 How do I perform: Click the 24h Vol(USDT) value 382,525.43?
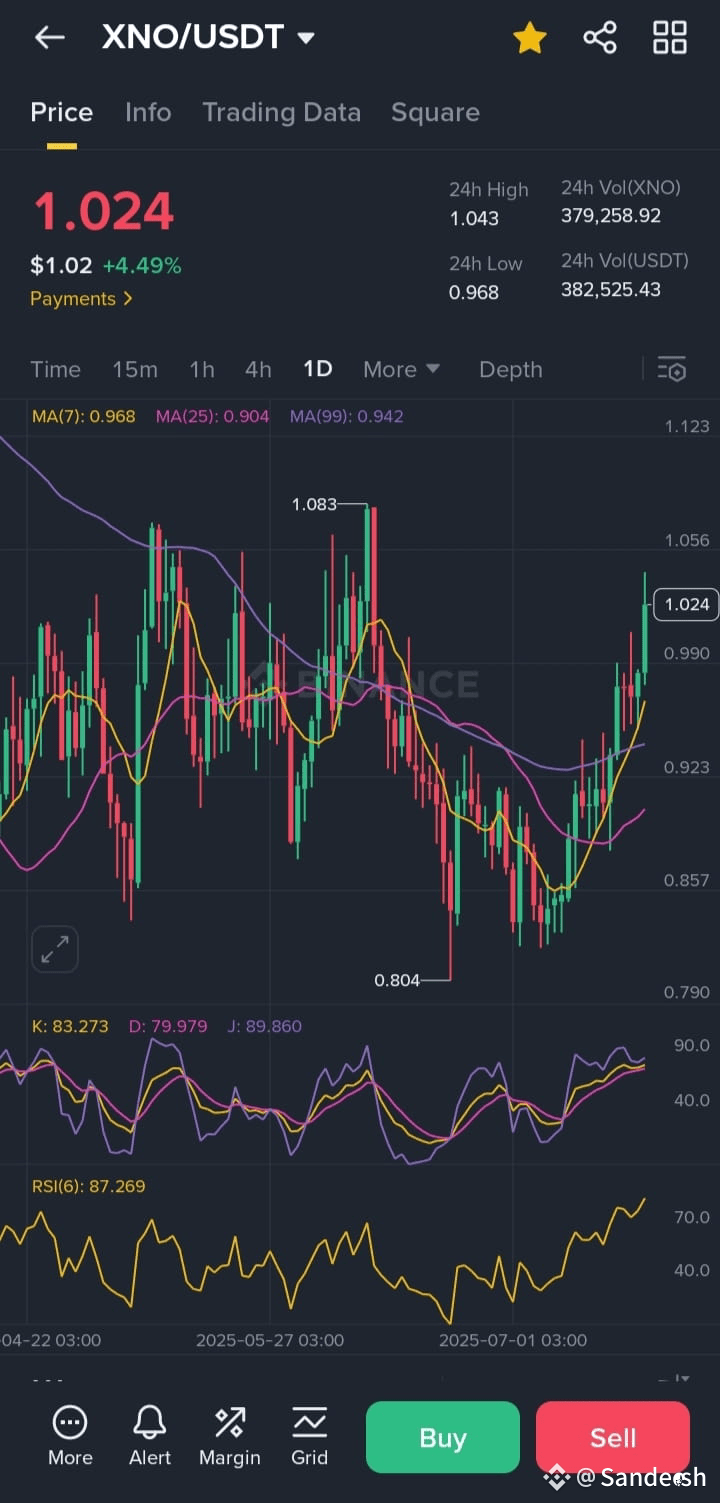click(611, 289)
